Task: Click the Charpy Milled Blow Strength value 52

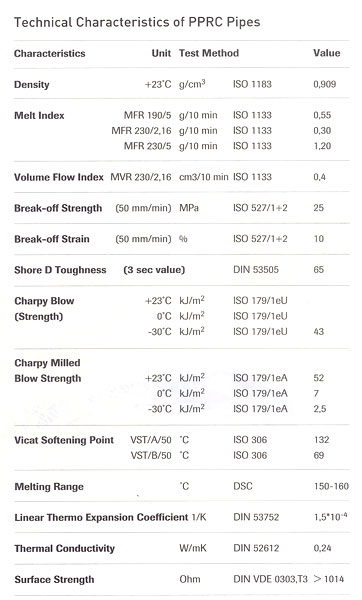Action: (x=319, y=378)
